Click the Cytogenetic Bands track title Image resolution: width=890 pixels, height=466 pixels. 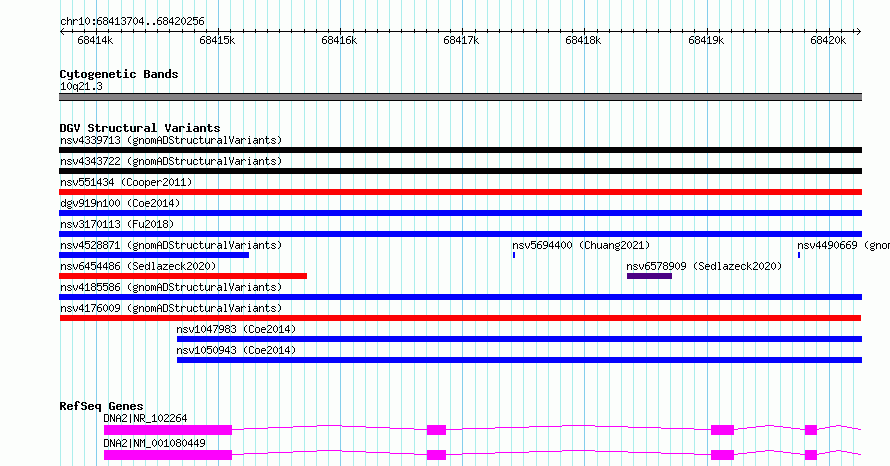click(x=119, y=74)
